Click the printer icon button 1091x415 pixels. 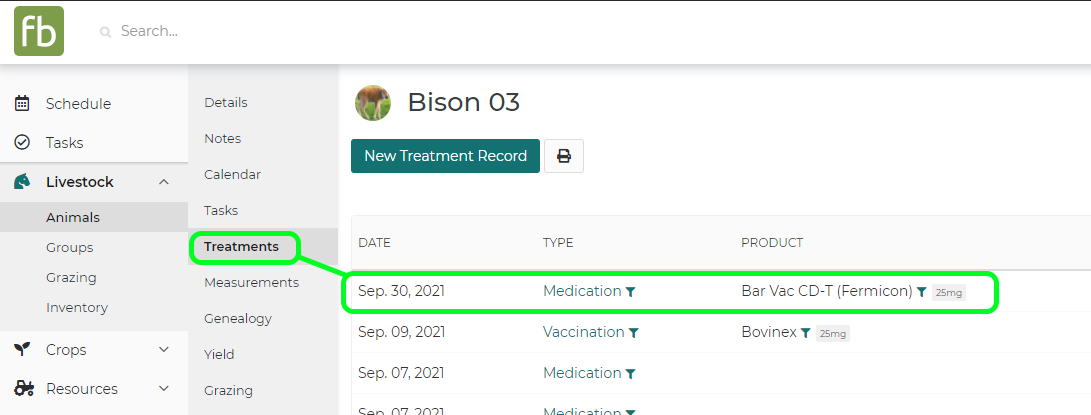564,156
